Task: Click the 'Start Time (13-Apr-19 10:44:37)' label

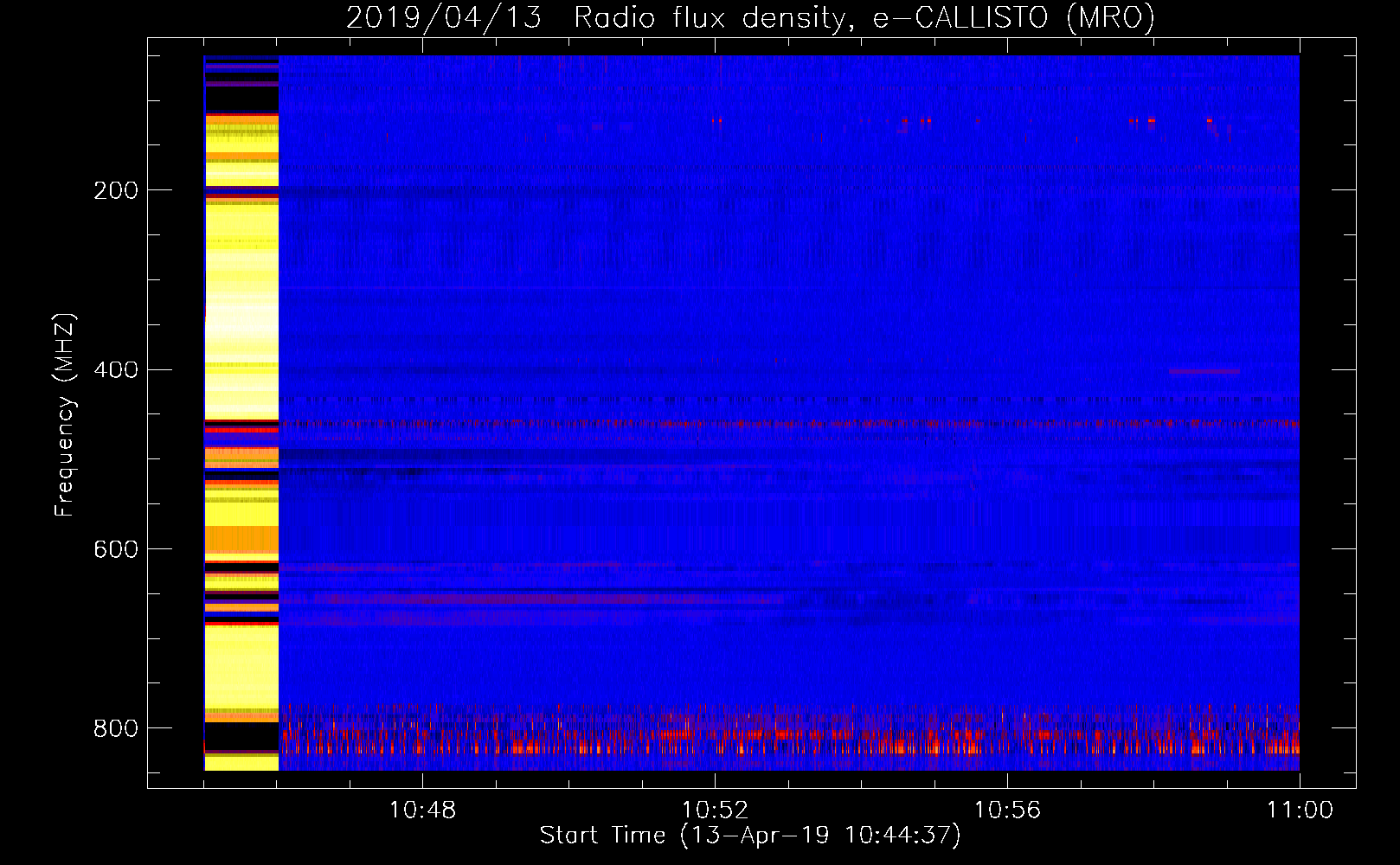Action: coord(750,835)
